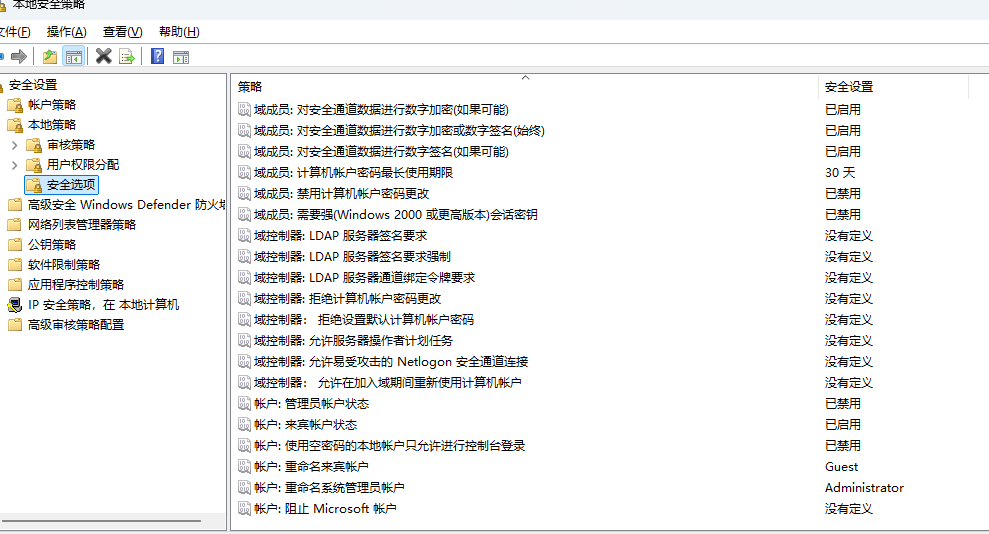Click the up one level folder icon
The width and height of the screenshot is (989, 534).
[50, 57]
